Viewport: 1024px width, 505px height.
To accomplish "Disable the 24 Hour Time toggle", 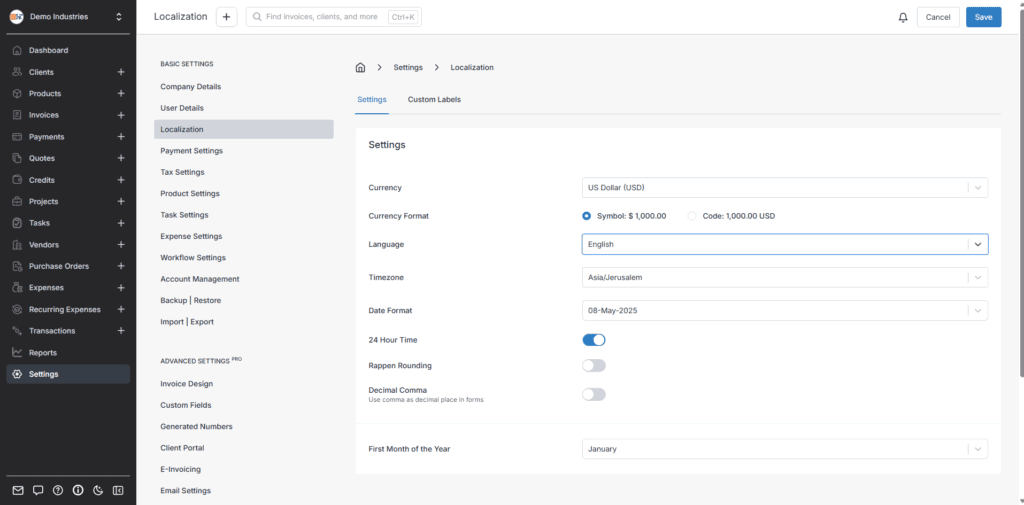I will coord(594,340).
